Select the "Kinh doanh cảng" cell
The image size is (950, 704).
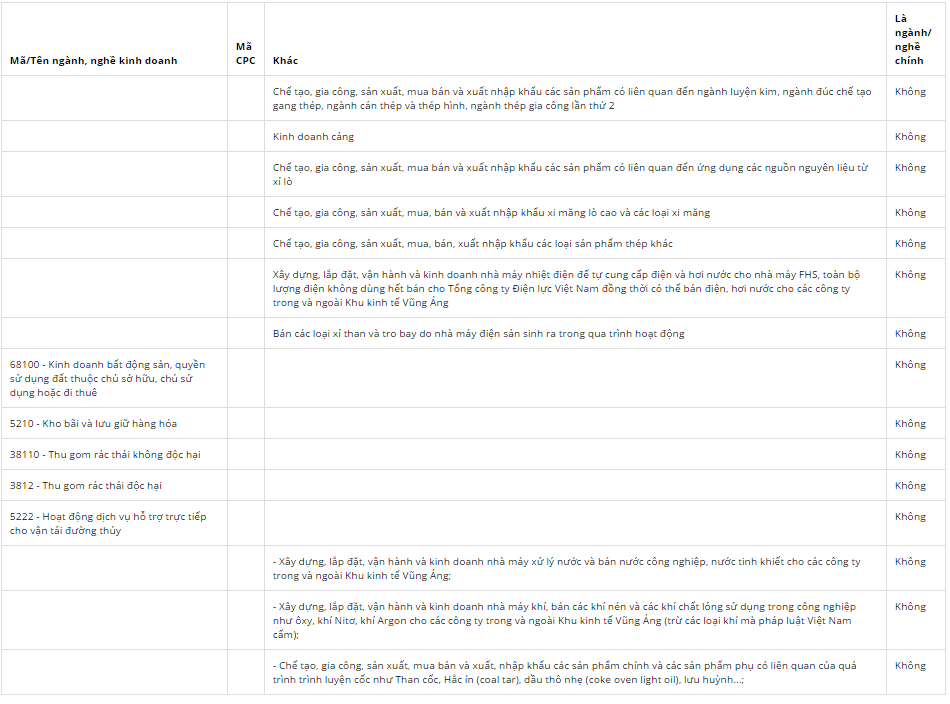(313, 136)
